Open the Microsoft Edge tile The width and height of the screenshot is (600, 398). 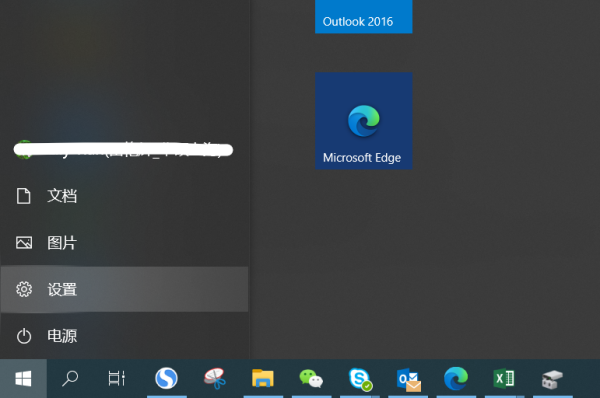point(364,121)
